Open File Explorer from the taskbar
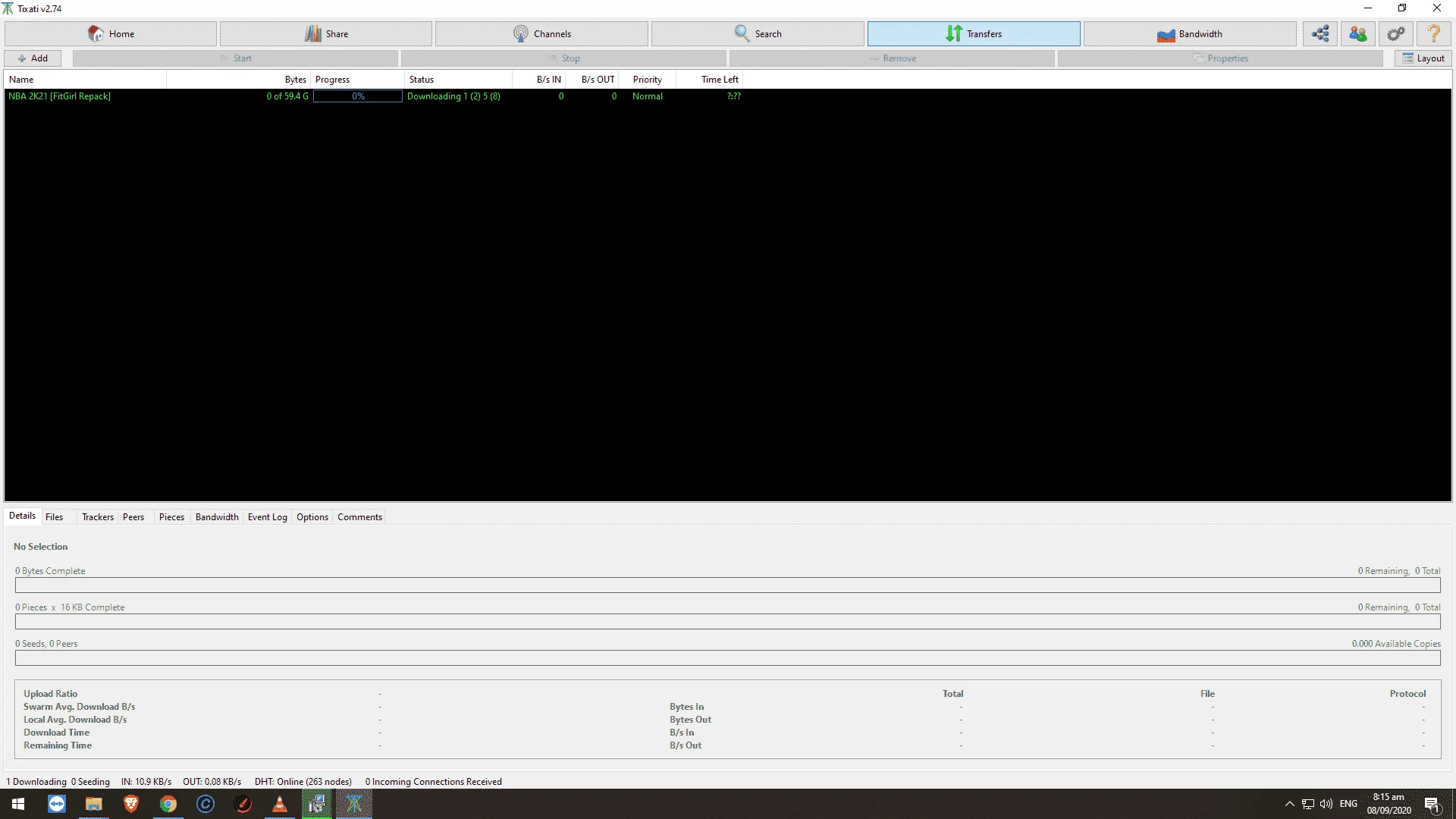The image size is (1456, 819). pyautogui.click(x=94, y=804)
